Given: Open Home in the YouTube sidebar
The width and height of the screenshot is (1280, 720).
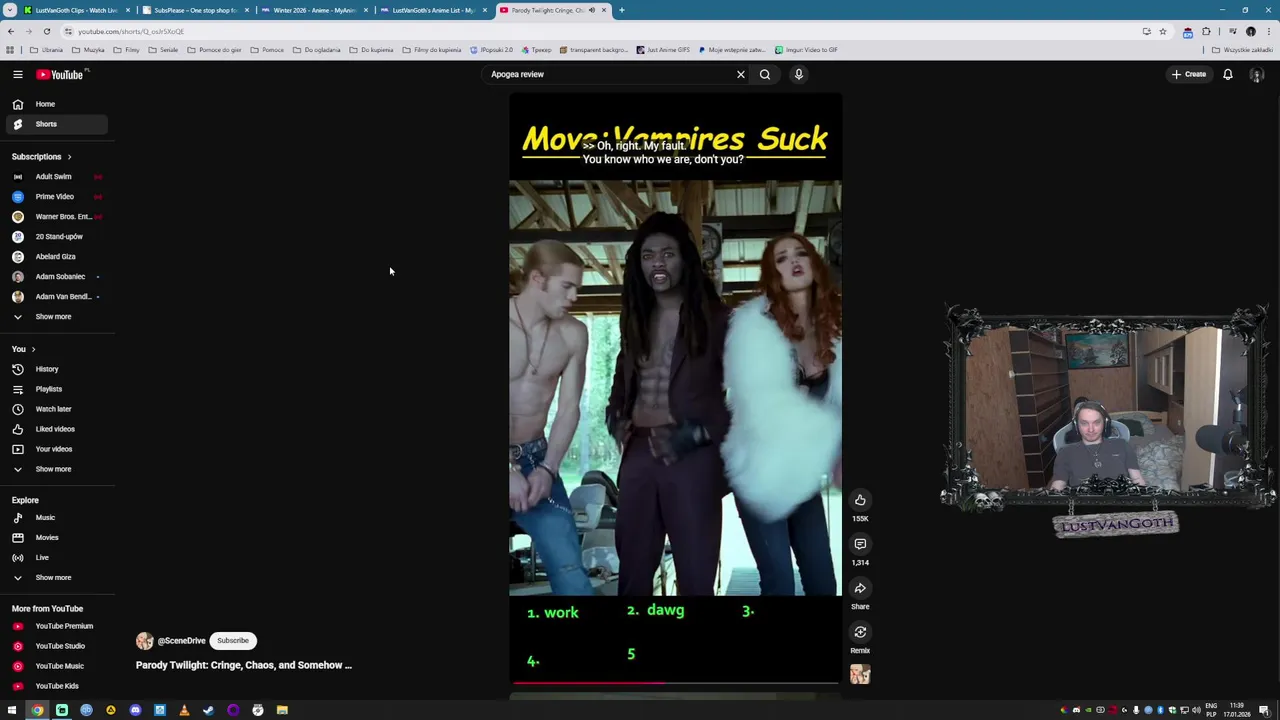Looking at the screenshot, I should pyautogui.click(x=56, y=104).
